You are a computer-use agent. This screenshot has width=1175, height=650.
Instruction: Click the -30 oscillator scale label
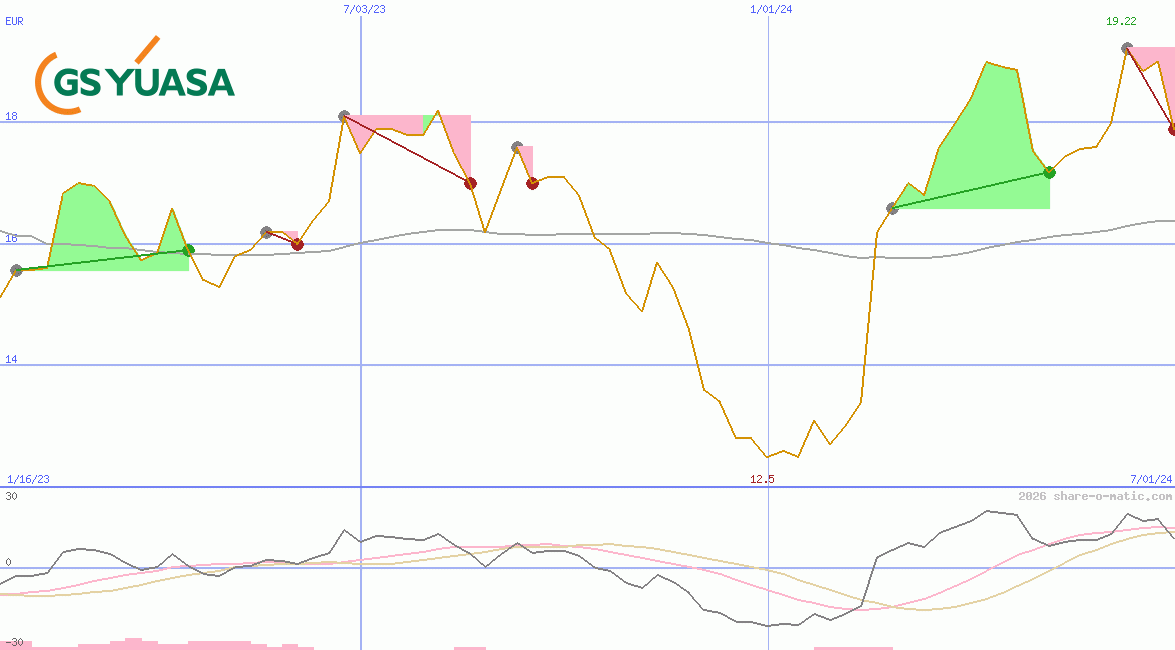[x=13, y=642]
